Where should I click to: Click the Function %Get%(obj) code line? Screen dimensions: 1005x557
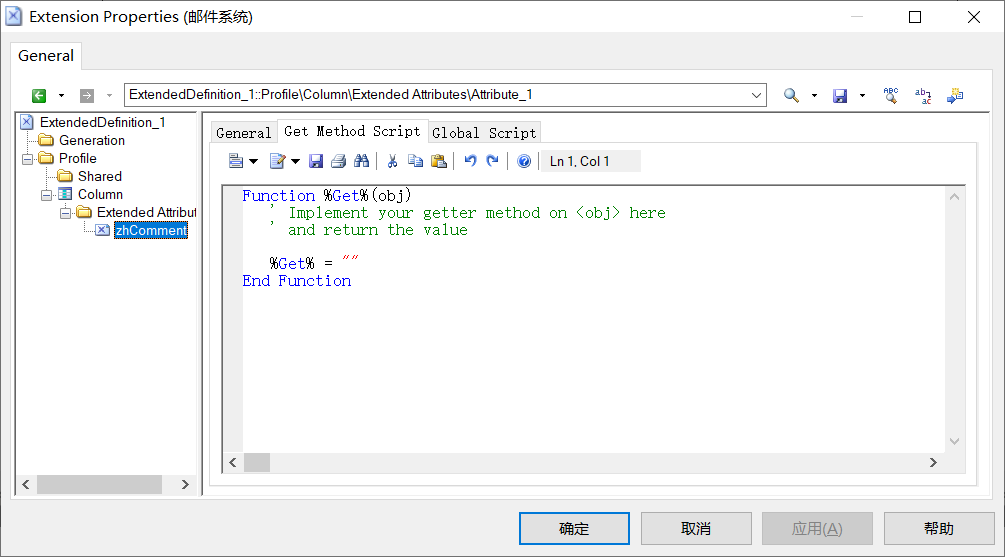pyautogui.click(x=327, y=195)
